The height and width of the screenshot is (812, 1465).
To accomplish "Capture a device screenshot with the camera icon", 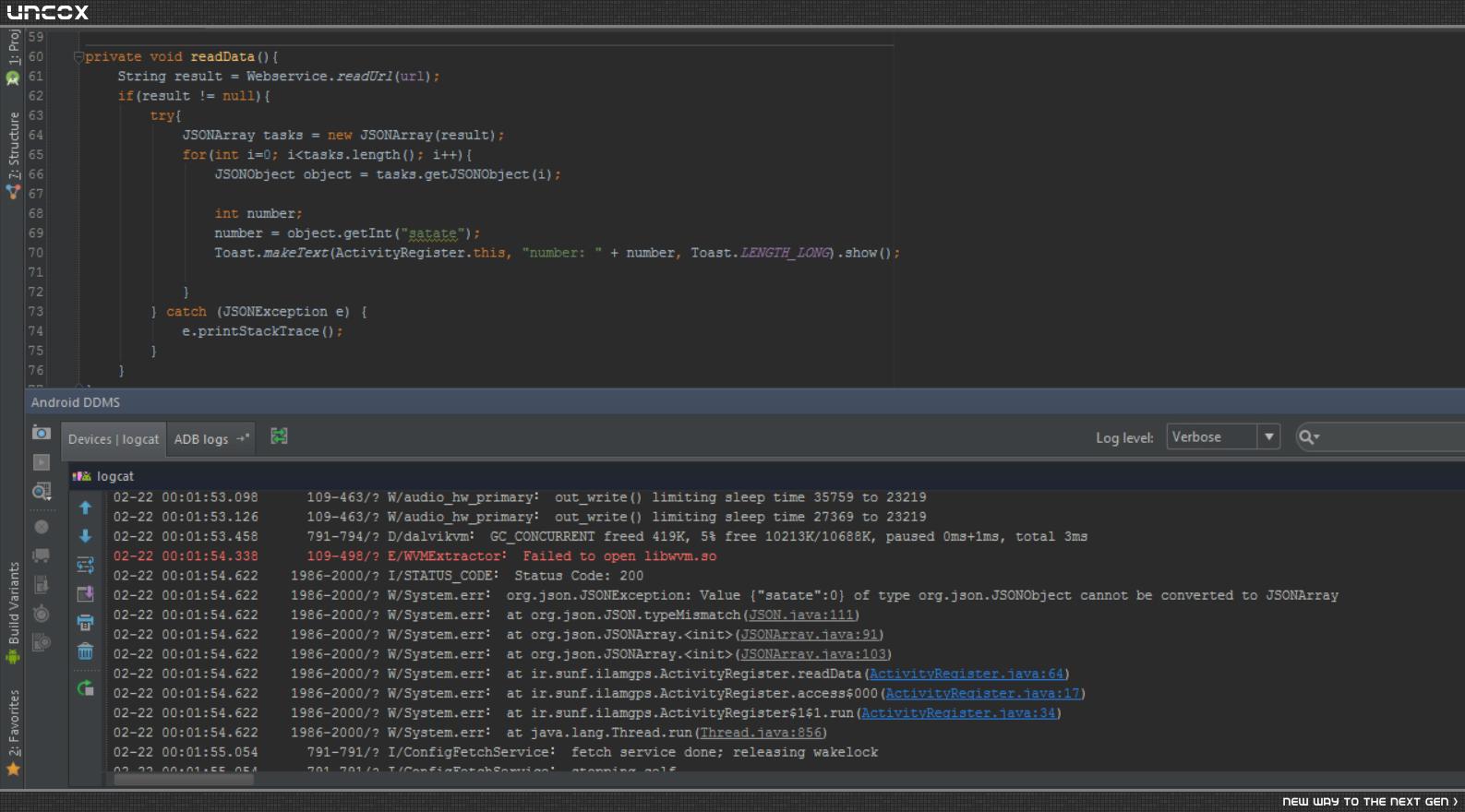I will [x=42, y=433].
